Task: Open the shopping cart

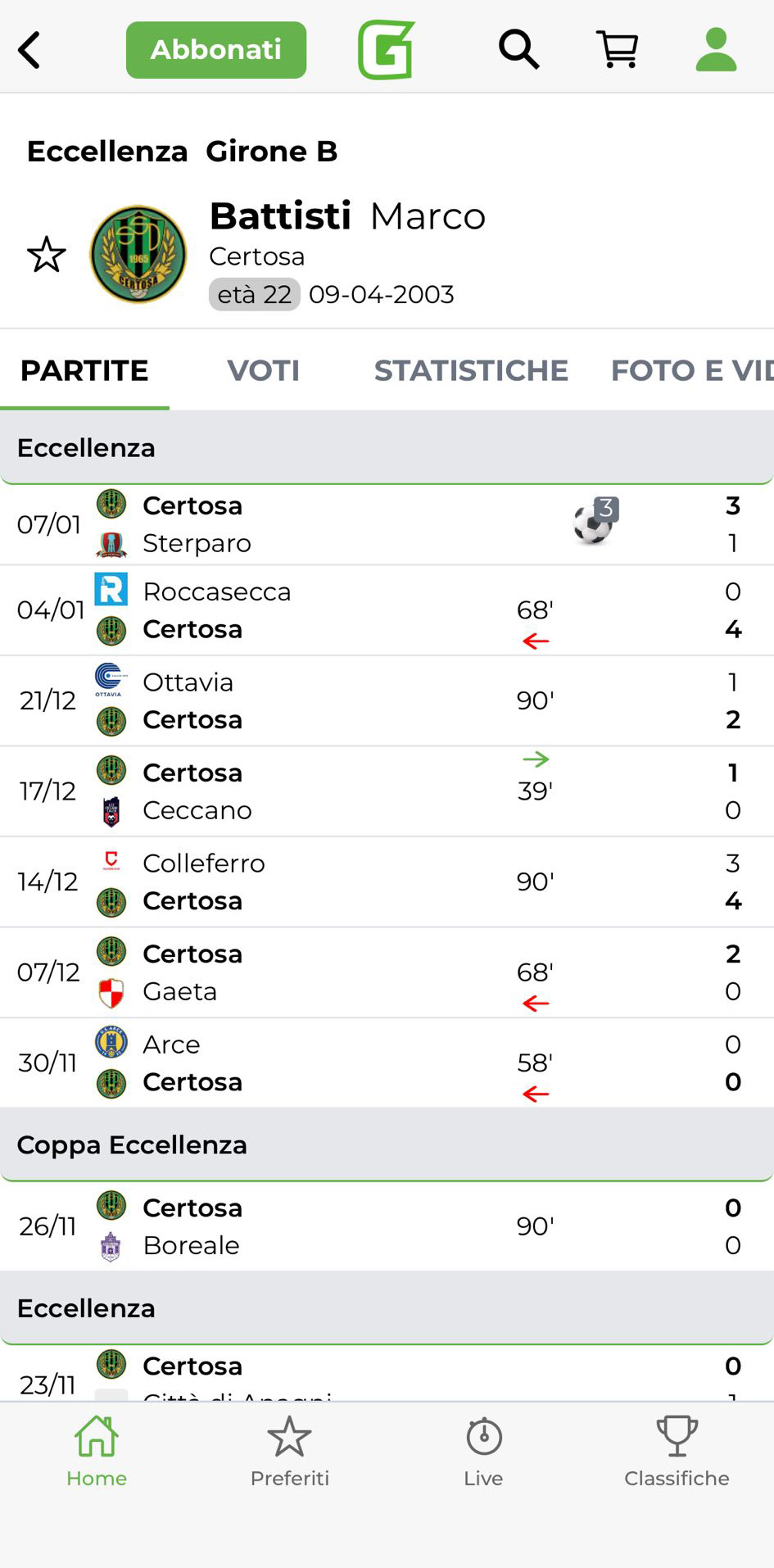Action: pyautogui.click(x=617, y=50)
